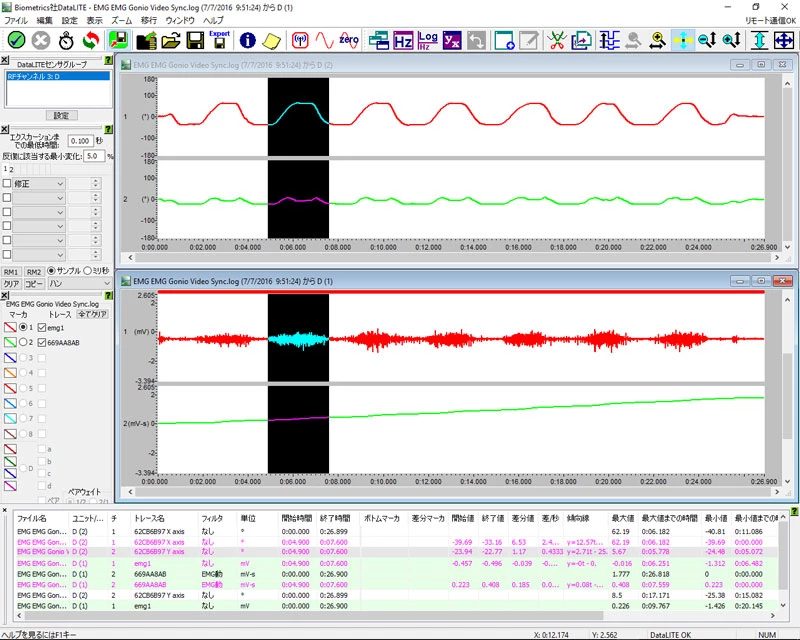Uncheck the 669AA8AB trace checkbox
This screenshot has height=640, width=800.
tap(41, 342)
